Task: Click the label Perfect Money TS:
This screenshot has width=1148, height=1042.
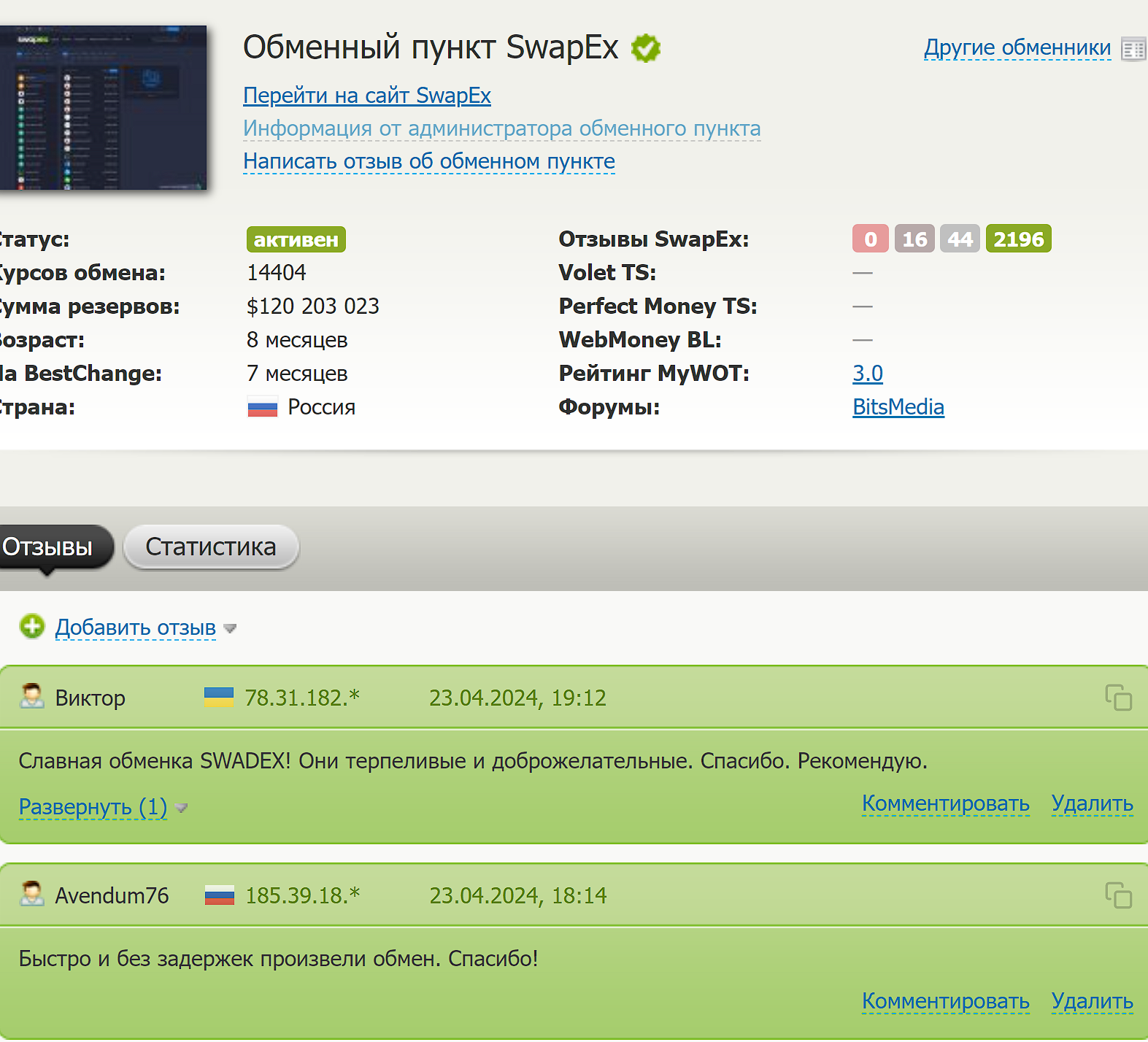Action: click(658, 306)
